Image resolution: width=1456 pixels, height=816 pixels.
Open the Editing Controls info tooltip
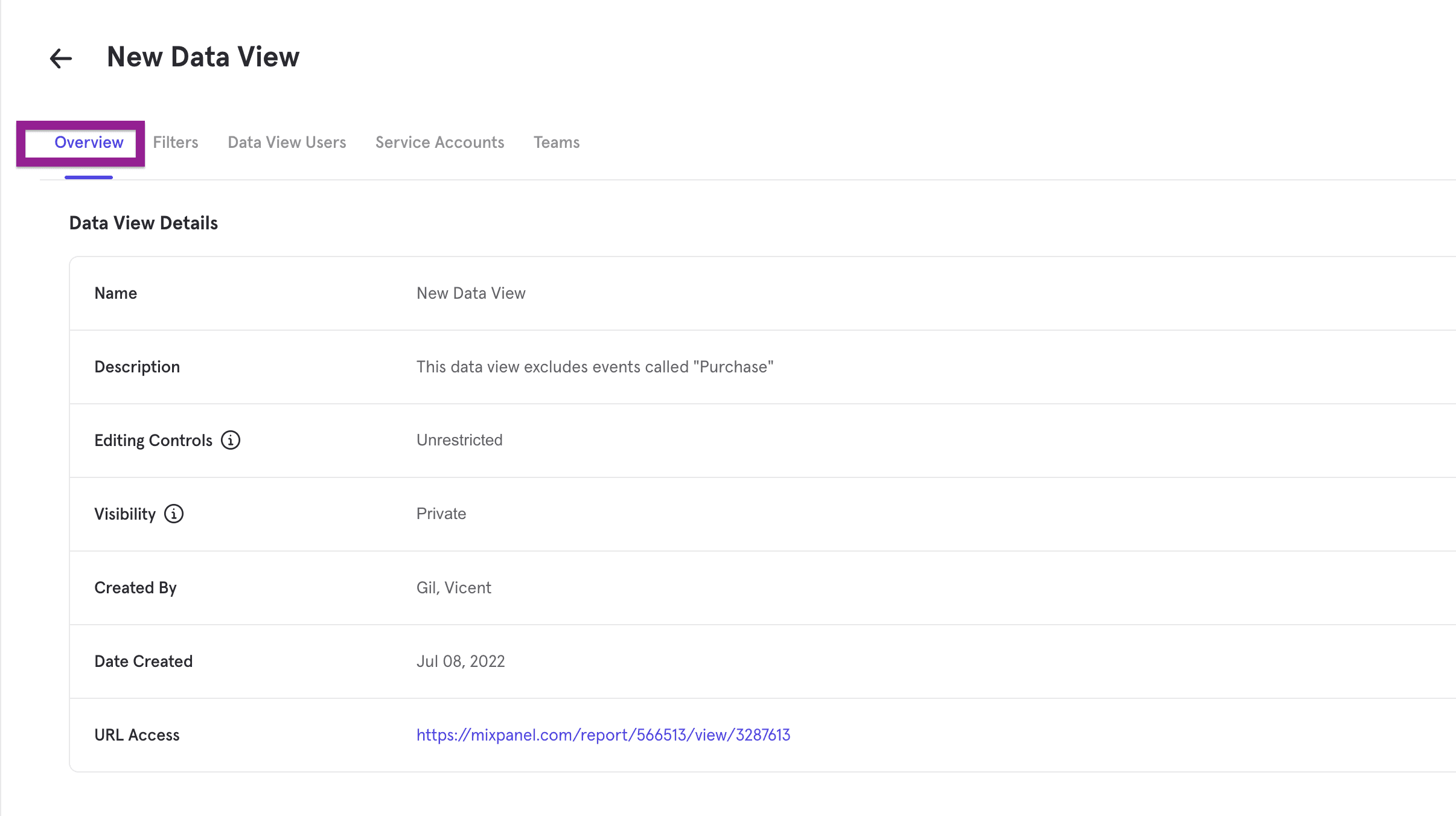pos(230,440)
